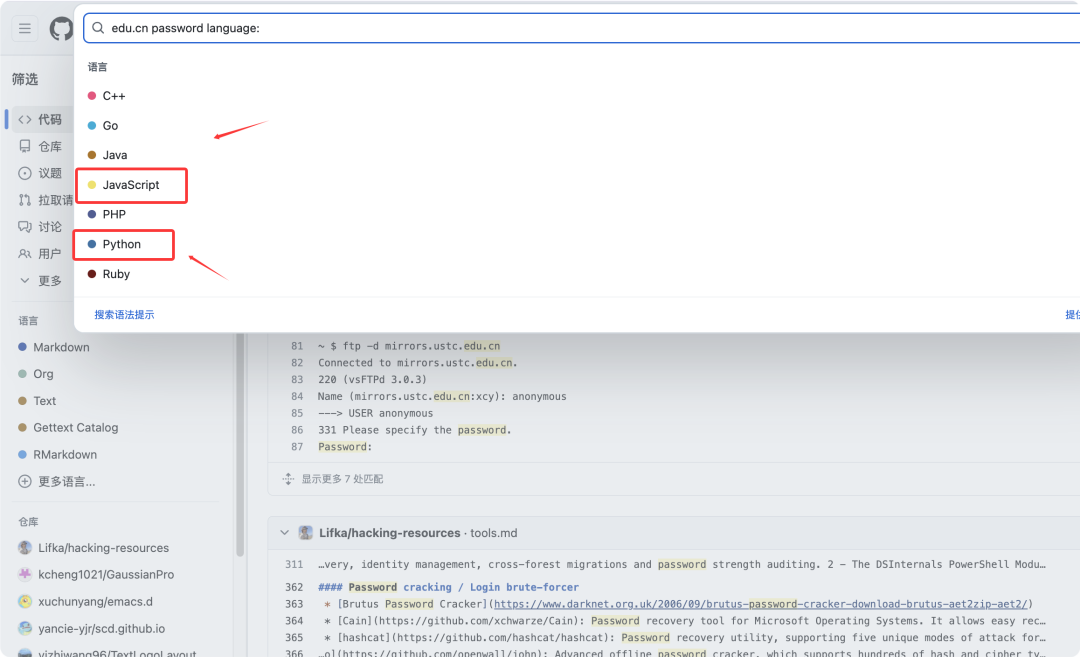Click line 362 Password cracking heading
1080x657 pixels.
click(x=448, y=587)
